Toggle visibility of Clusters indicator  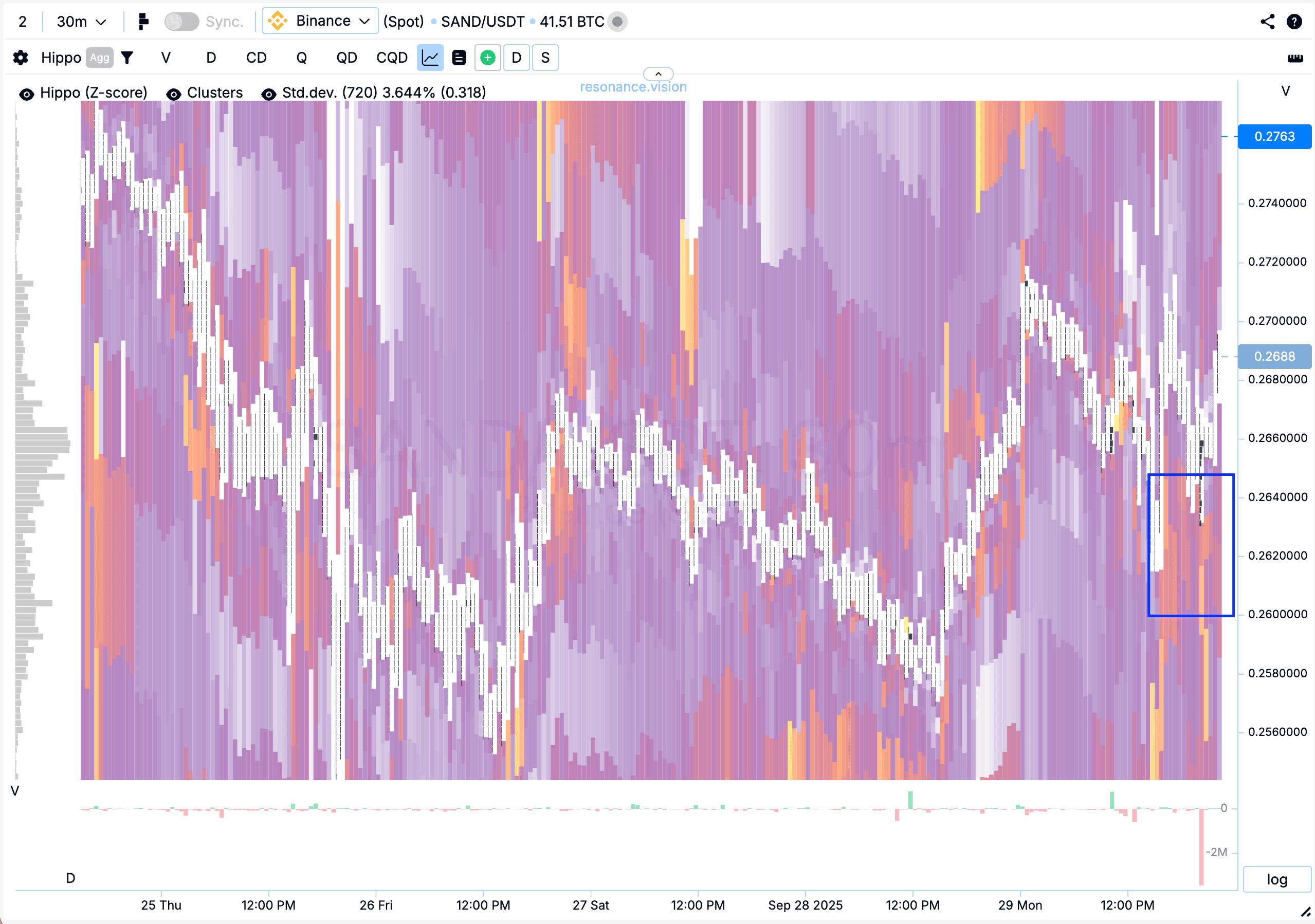(x=174, y=94)
